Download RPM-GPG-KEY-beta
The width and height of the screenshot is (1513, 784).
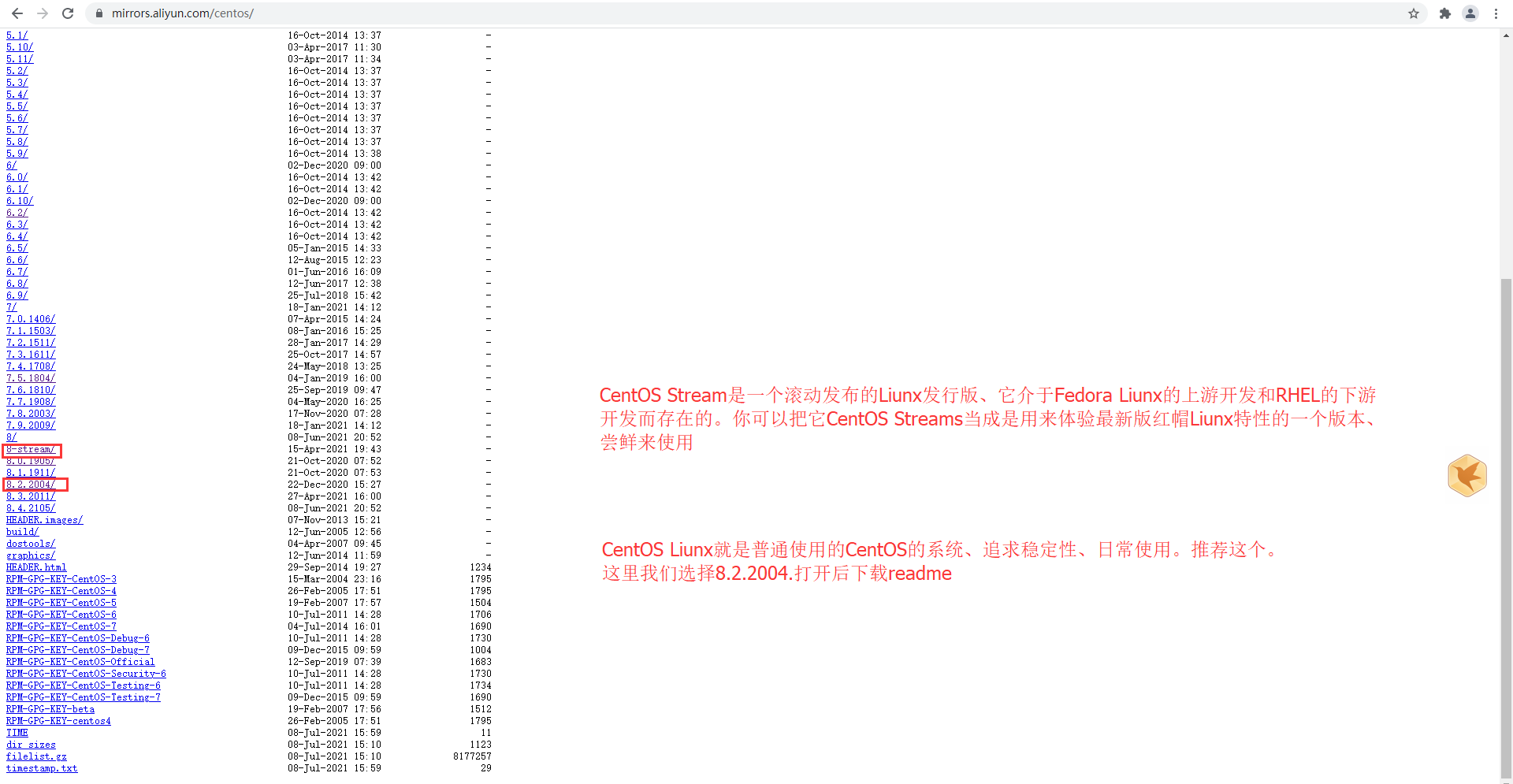click(50, 709)
